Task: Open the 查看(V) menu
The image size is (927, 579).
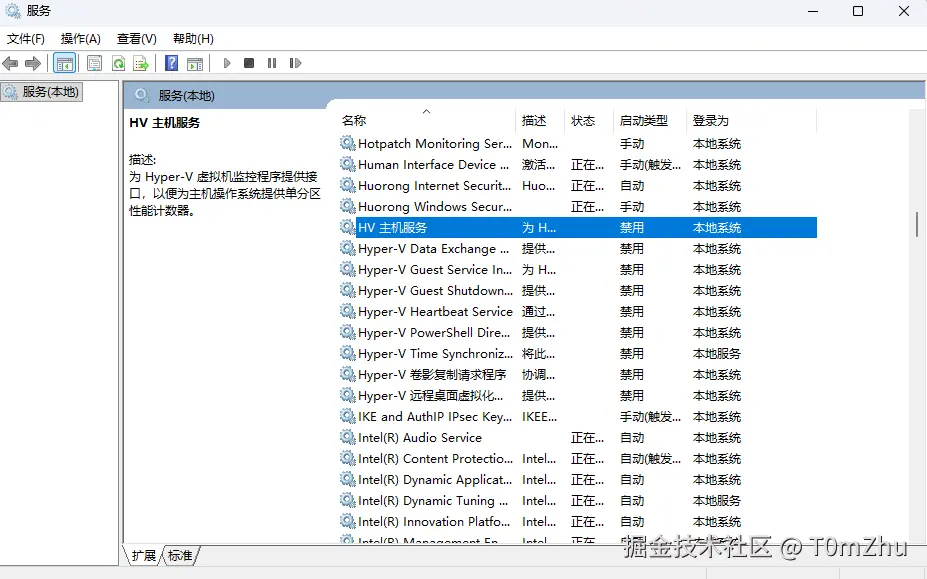Action: point(137,39)
